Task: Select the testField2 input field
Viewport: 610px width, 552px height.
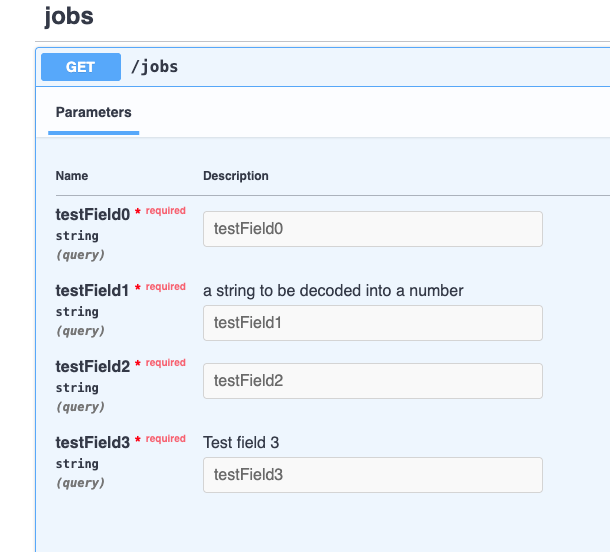Action: pyautogui.click(x=372, y=381)
